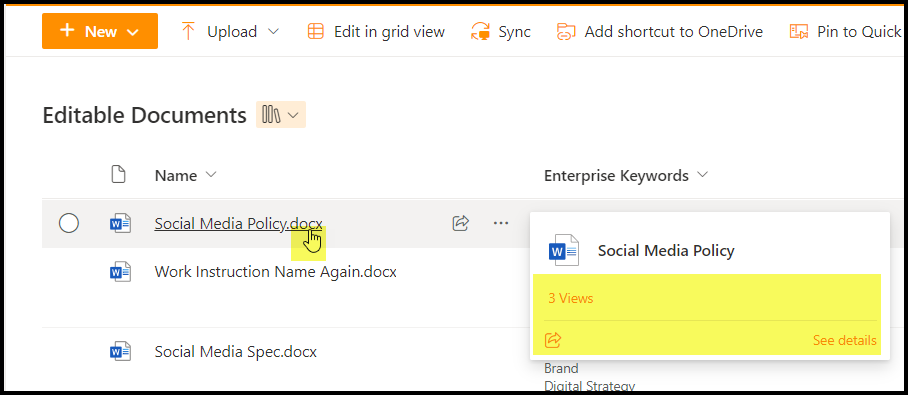
Task: Open Work Instruction Name Again.docx
Action: pyautogui.click(x=276, y=272)
